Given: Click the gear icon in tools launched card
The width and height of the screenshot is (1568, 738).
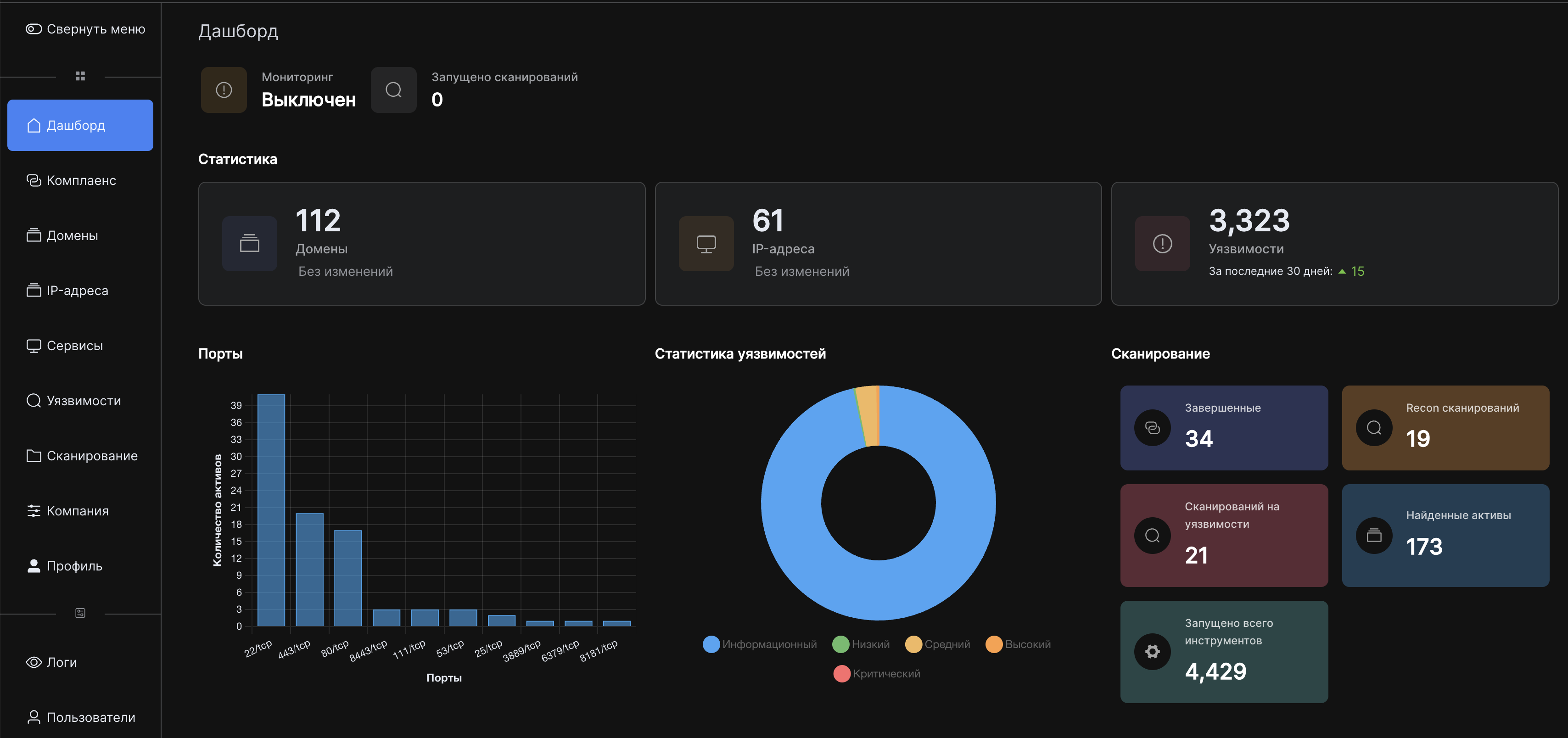Looking at the screenshot, I should click(1152, 652).
